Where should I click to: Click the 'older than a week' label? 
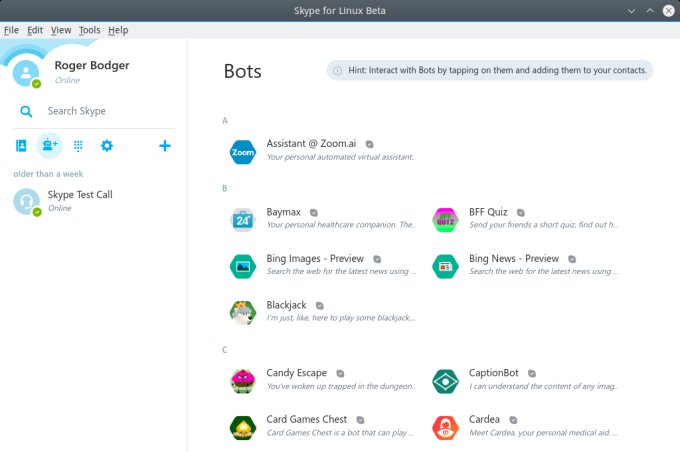pos(48,174)
